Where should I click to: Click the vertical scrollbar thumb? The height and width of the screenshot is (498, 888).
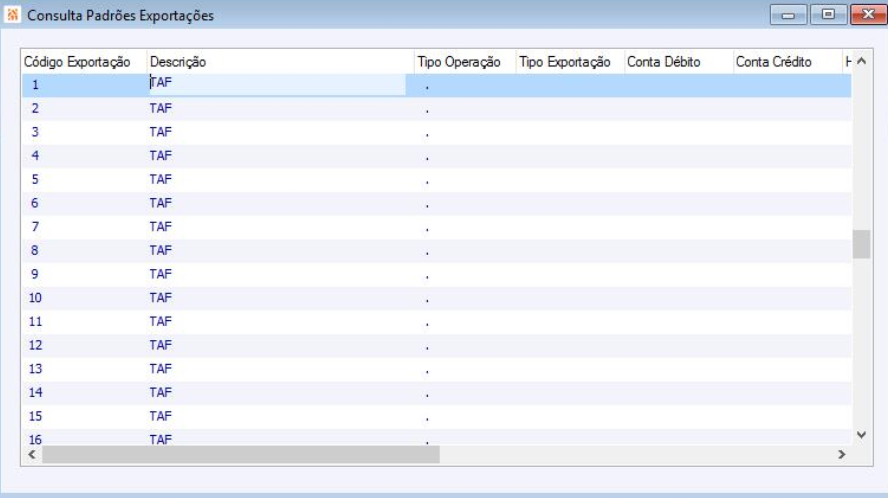pyautogui.click(x=861, y=244)
